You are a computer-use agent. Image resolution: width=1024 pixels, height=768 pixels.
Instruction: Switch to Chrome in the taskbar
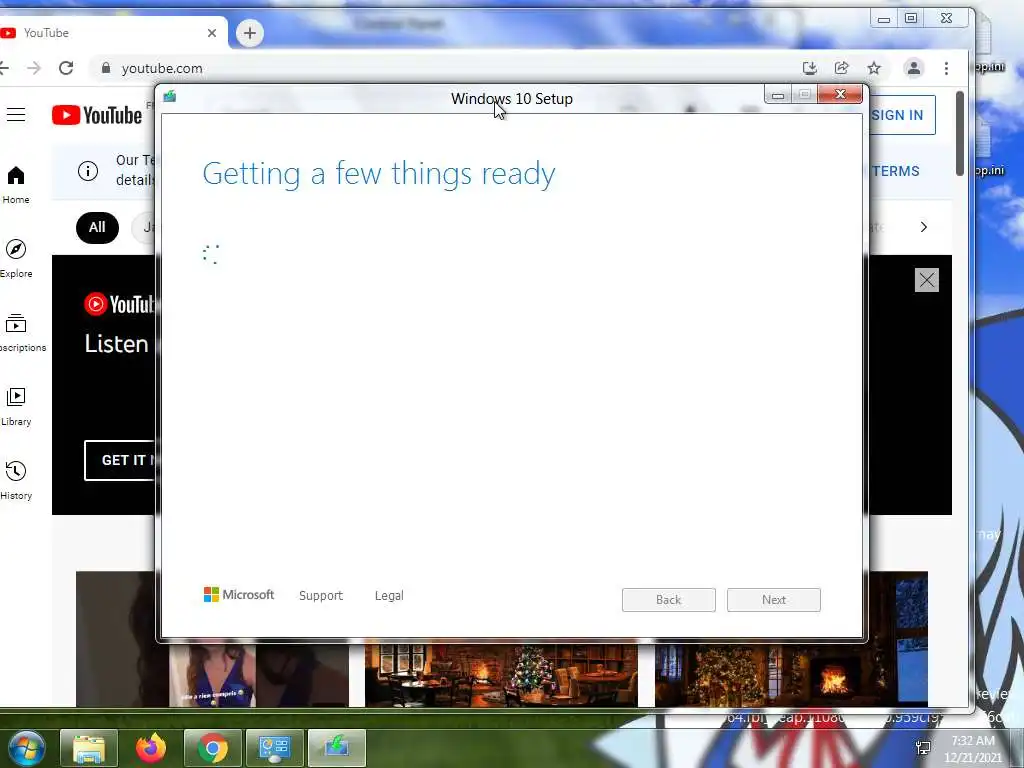click(212, 748)
